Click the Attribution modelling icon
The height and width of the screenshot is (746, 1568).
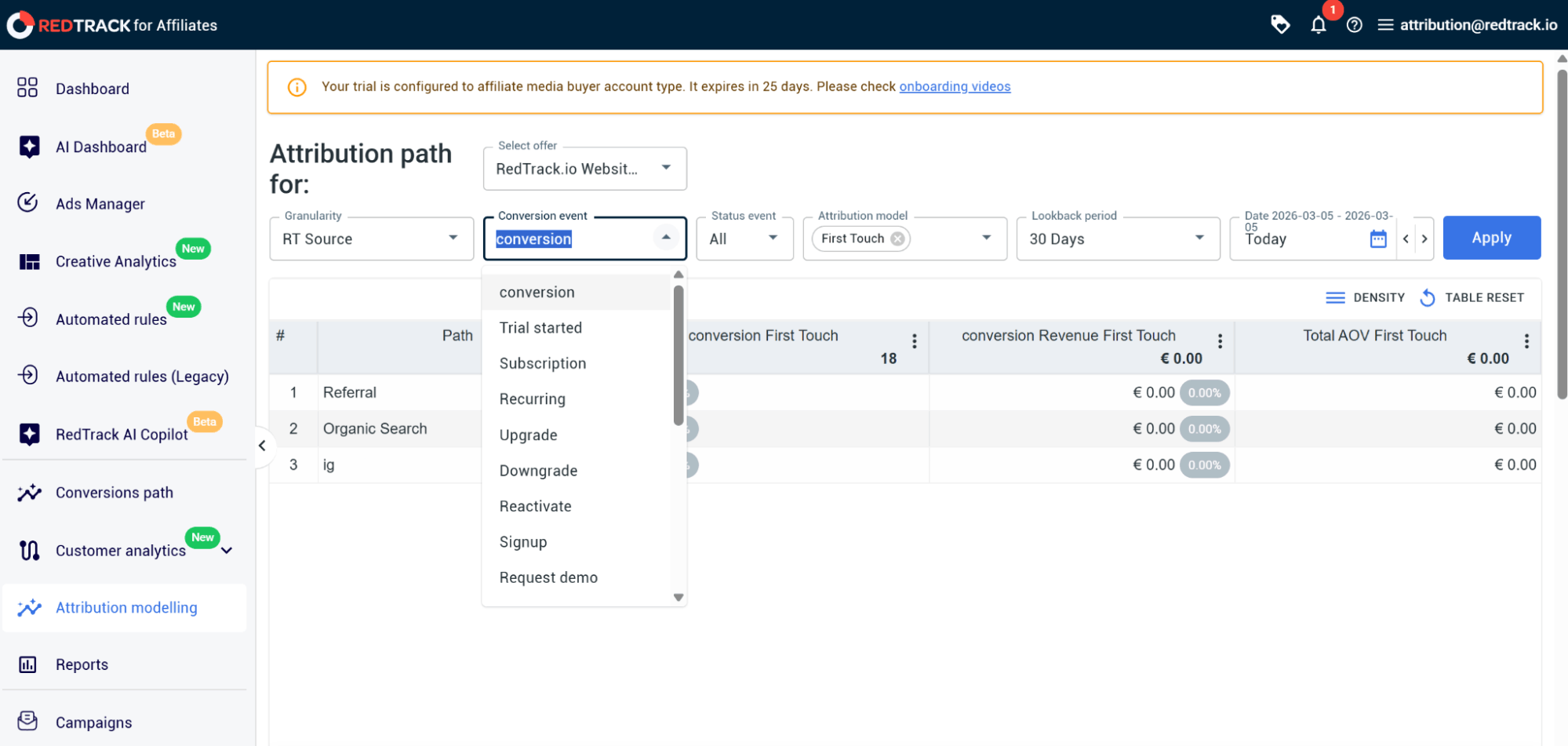(29, 607)
